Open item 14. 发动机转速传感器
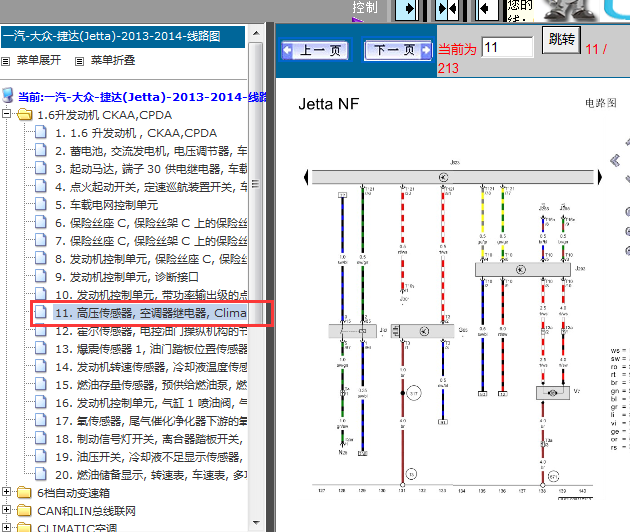The width and height of the screenshot is (630, 532). click(x=151, y=367)
